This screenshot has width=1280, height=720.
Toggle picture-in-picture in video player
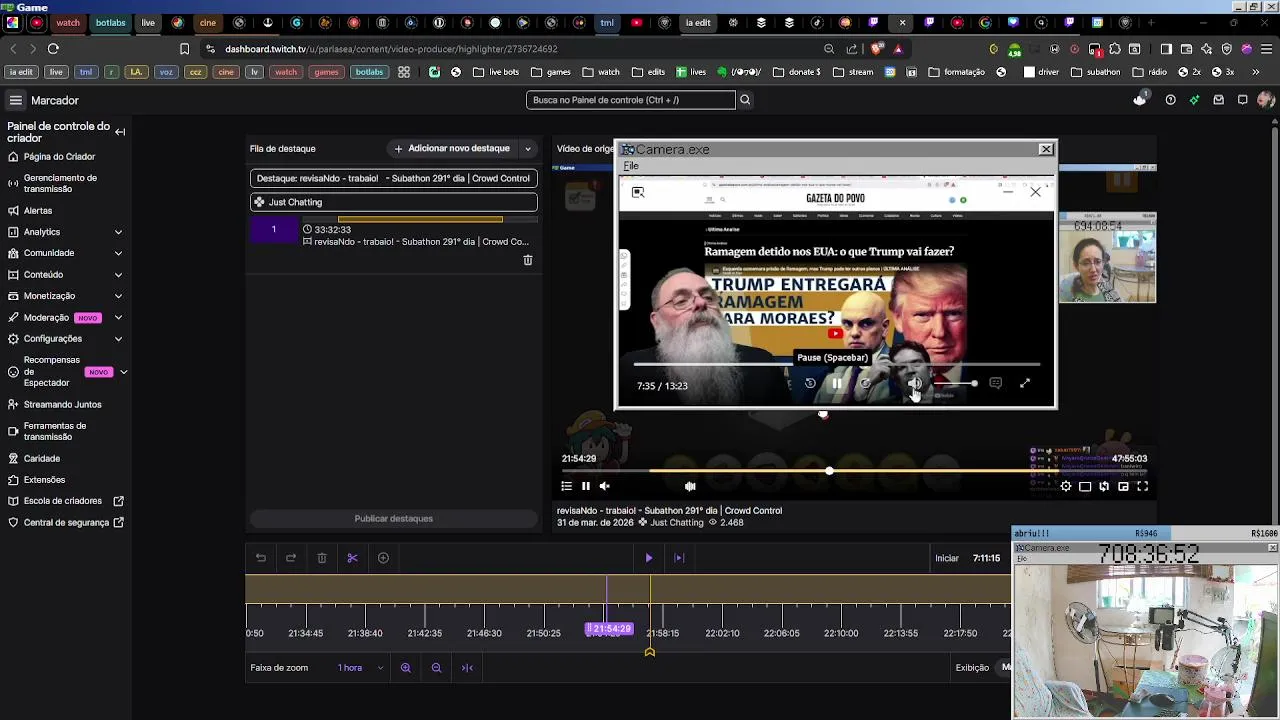tap(1123, 487)
